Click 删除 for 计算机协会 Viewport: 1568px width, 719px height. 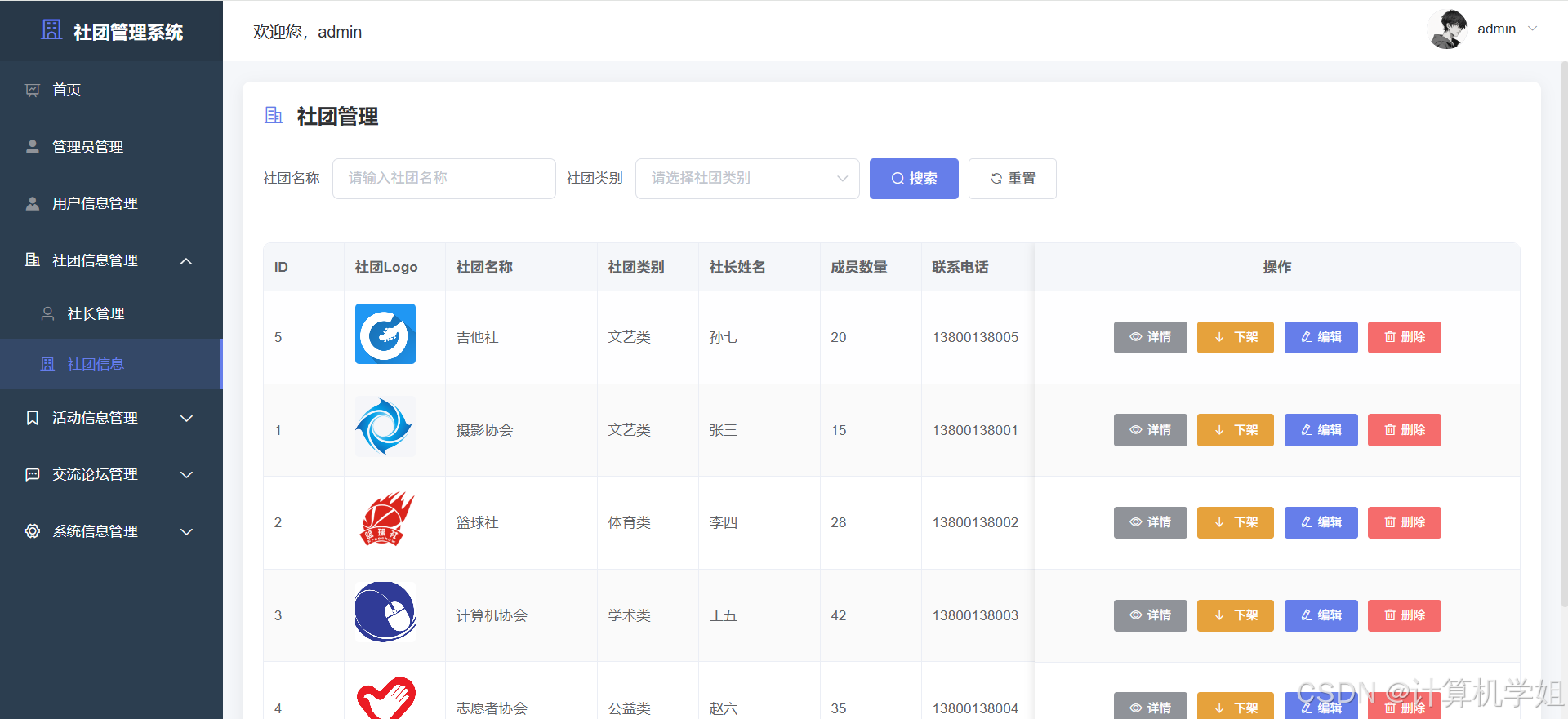point(1405,615)
